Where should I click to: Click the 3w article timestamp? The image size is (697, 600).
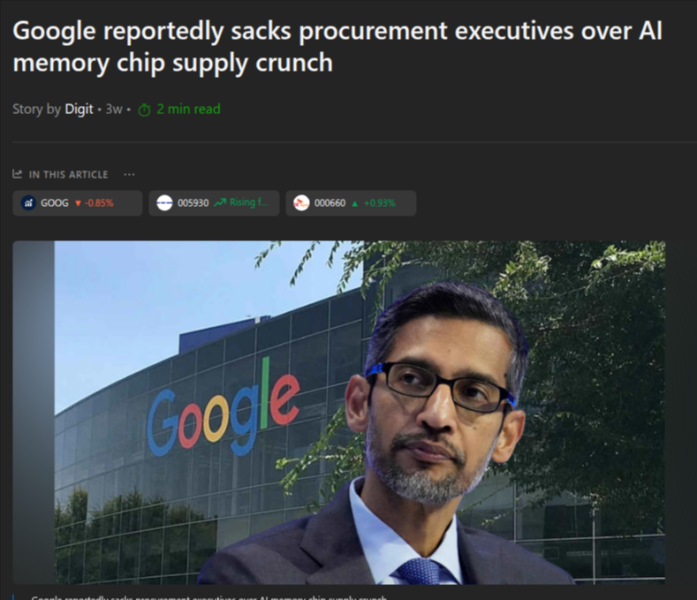click(x=114, y=109)
